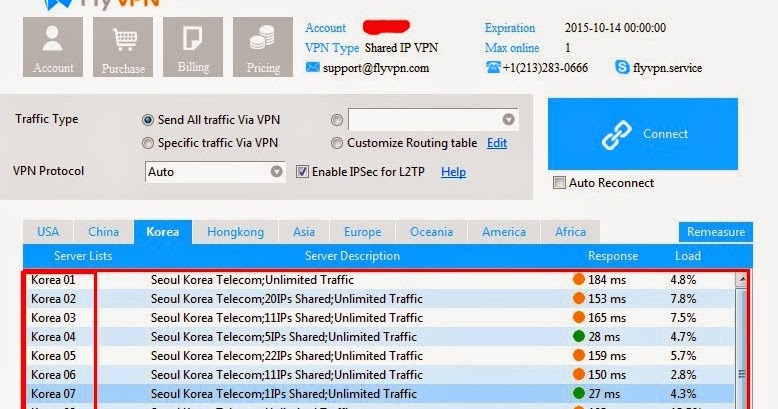
Task: Click the Remeasure button
Action: click(715, 232)
